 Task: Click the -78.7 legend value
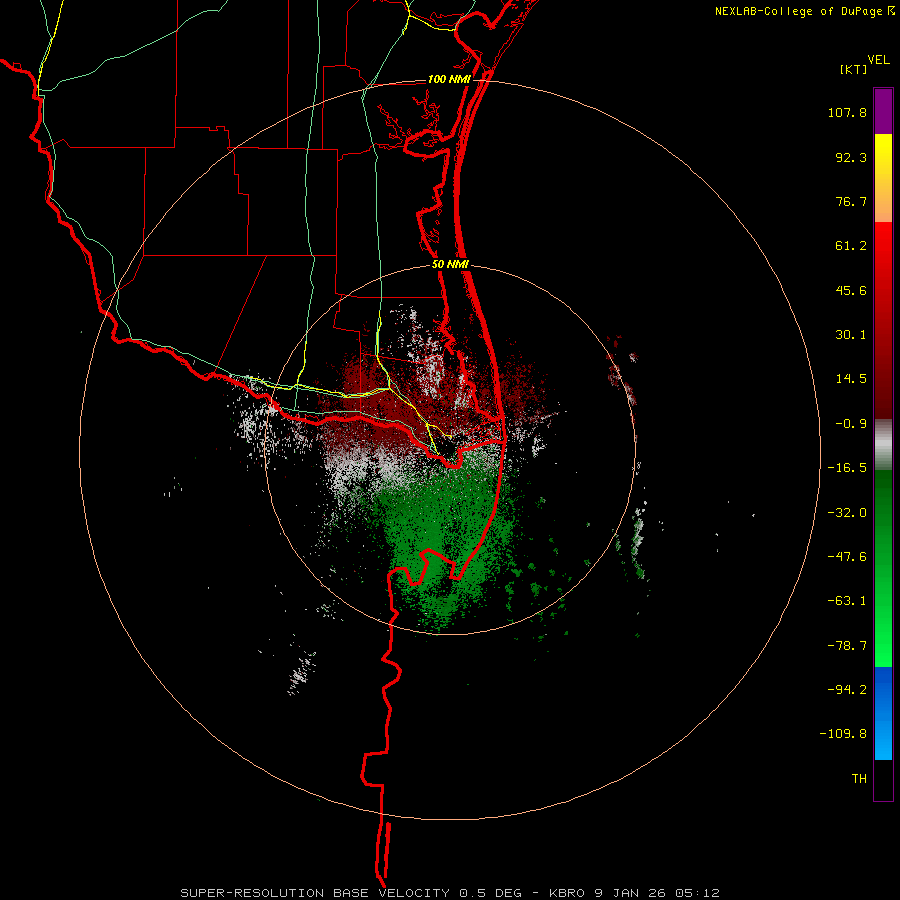847,646
